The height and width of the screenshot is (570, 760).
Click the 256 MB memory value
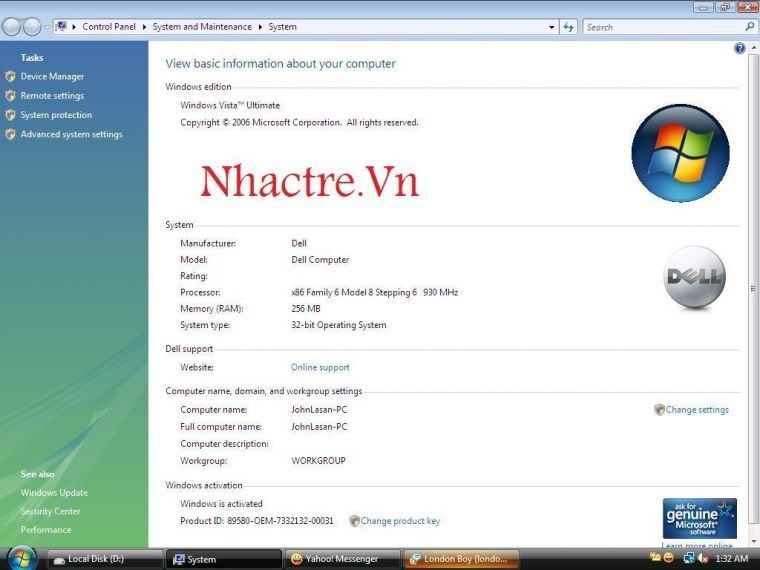(x=305, y=309)
